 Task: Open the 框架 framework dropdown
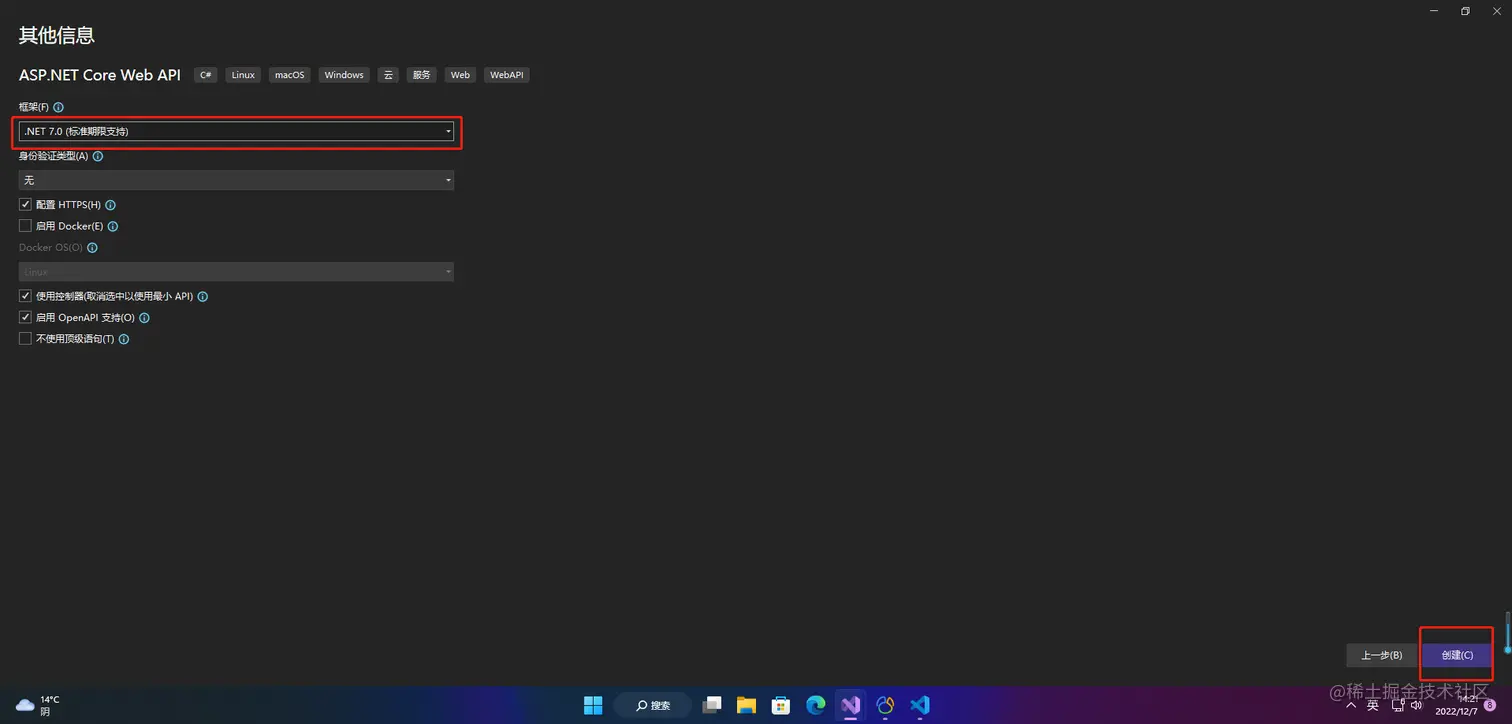tap(236, 131)
